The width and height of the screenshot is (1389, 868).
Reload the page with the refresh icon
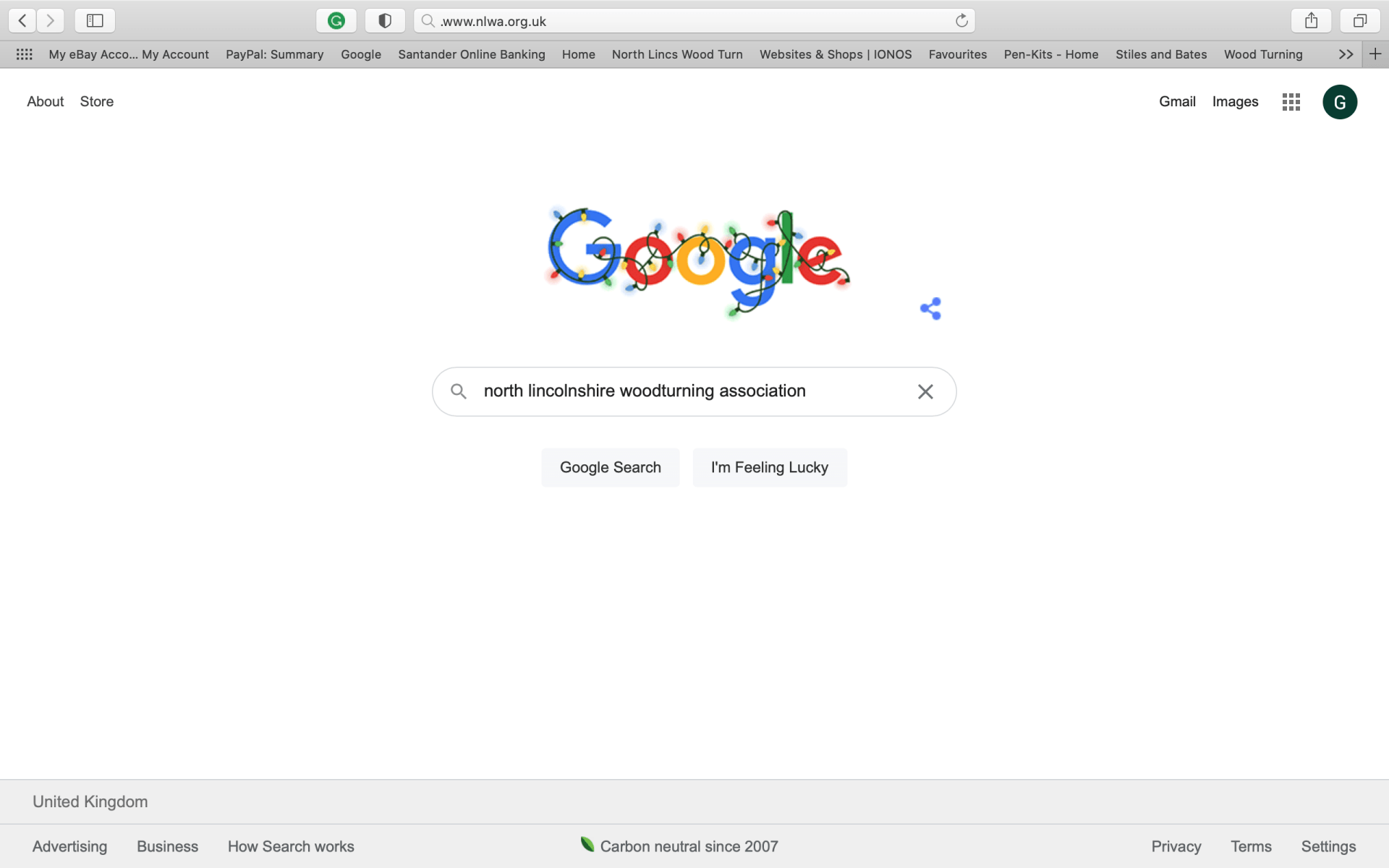pyautogui.click(x=961, y=21)
